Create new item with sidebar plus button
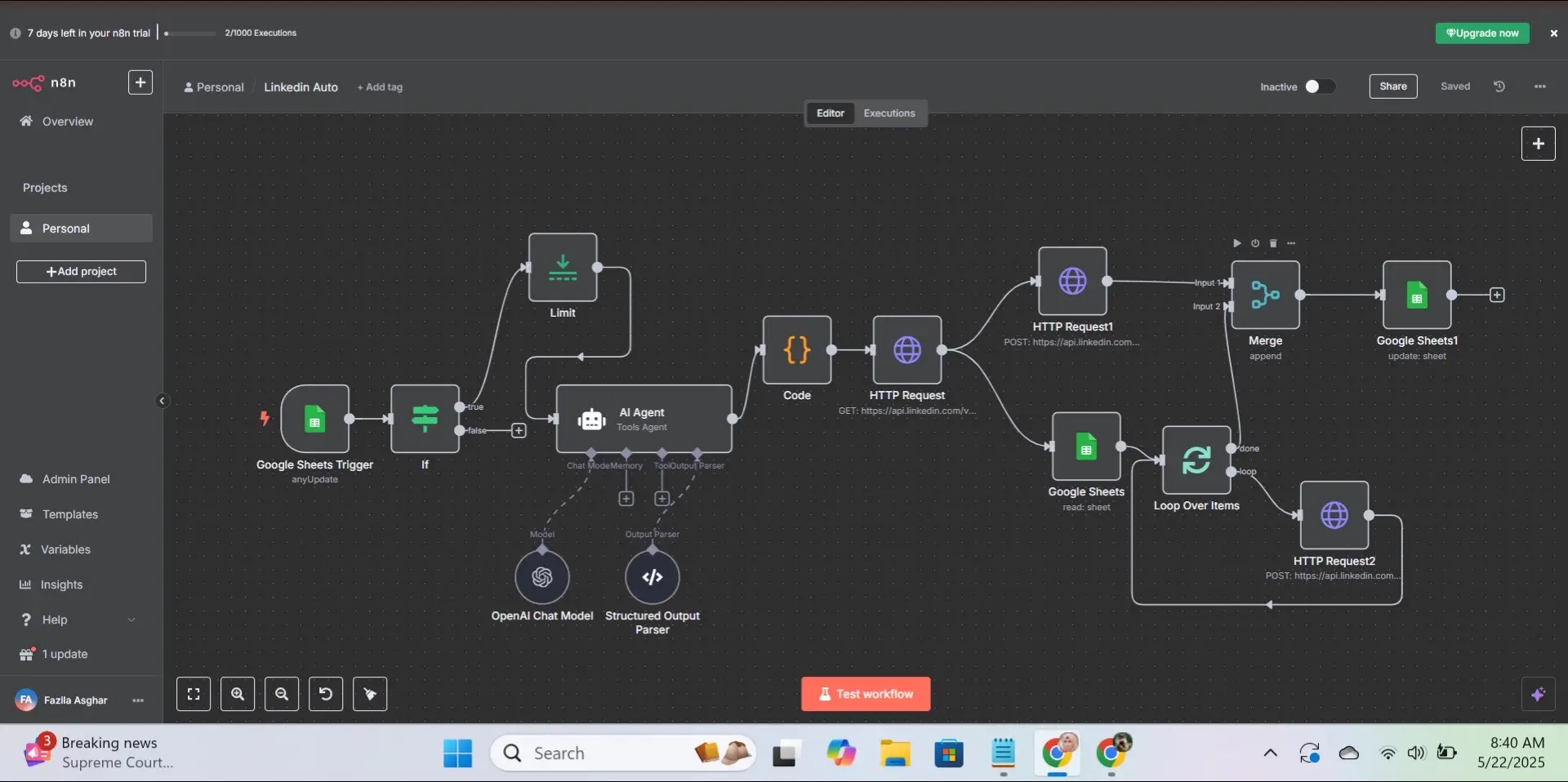This screenshot has width=1568, height=782. pyautogui.click(x=140, y=82)
